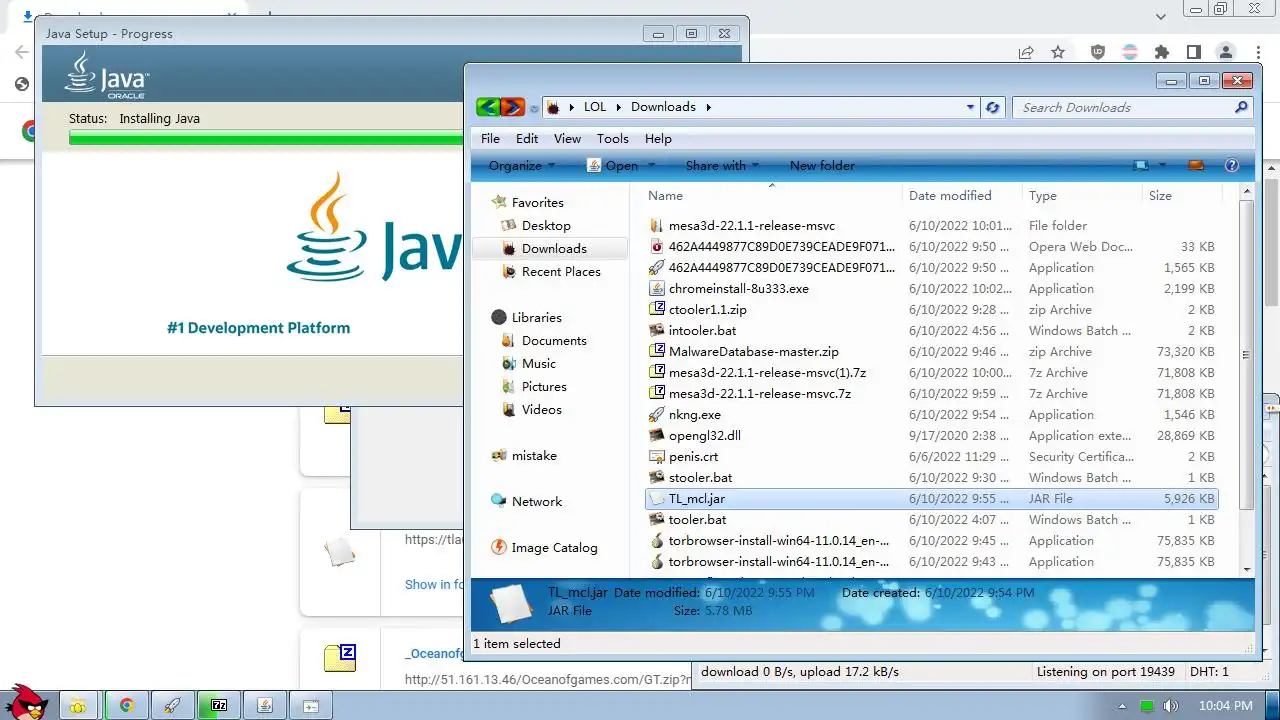Select the opengl32.dll file icon

coord(657,435)
